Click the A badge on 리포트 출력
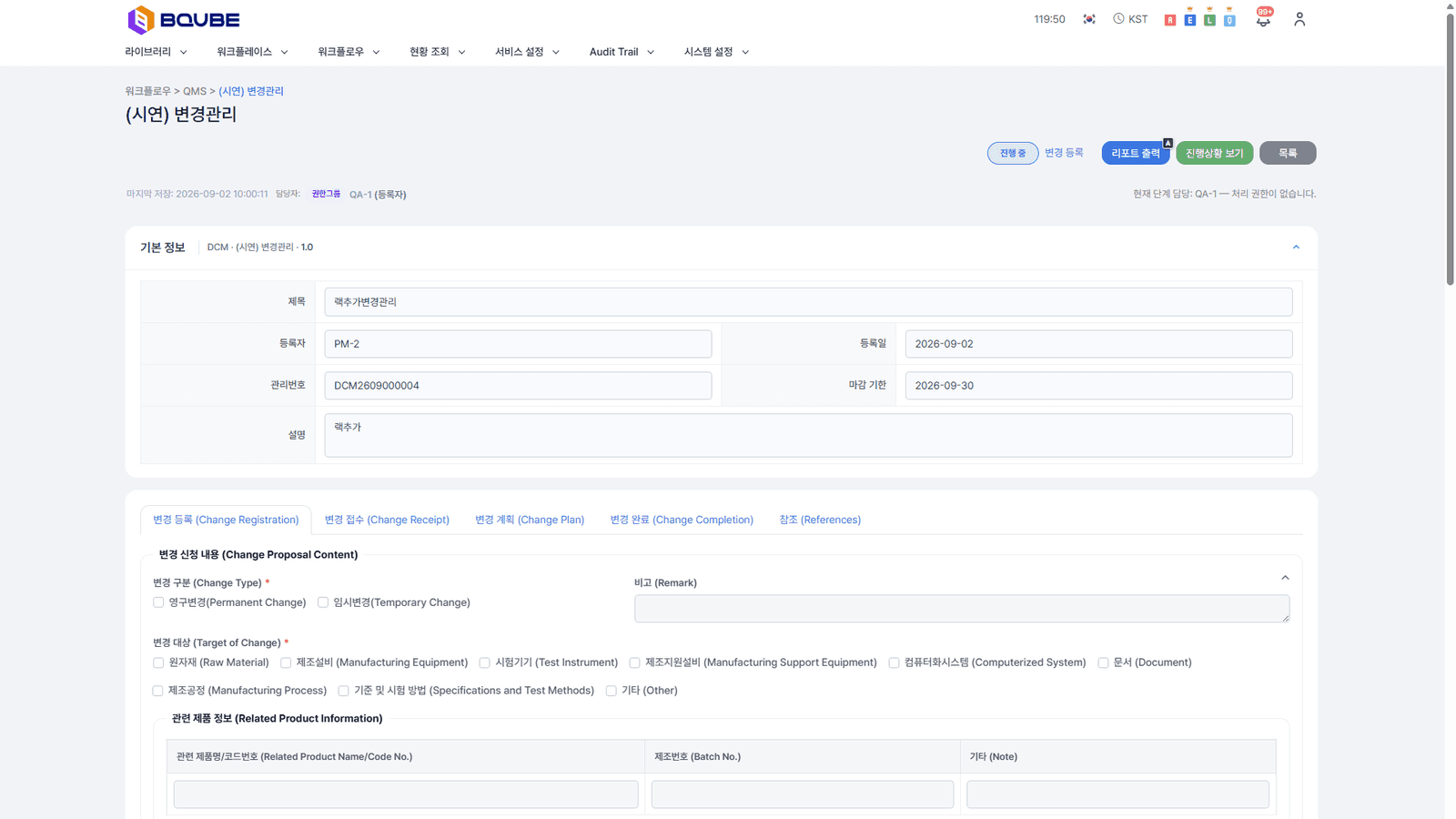The height and width of the screenshot is (819, 1456). click(1168, 143)
